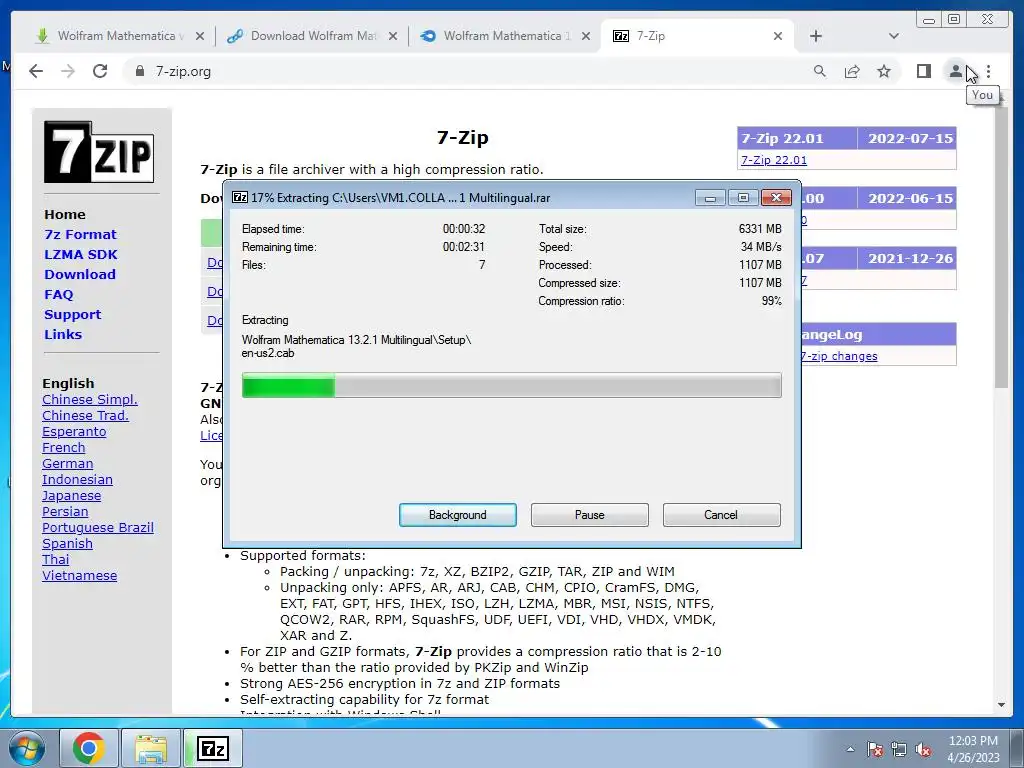Go to the Download page link
This screenshot has width=1024, height=768.
coord(80,274)
